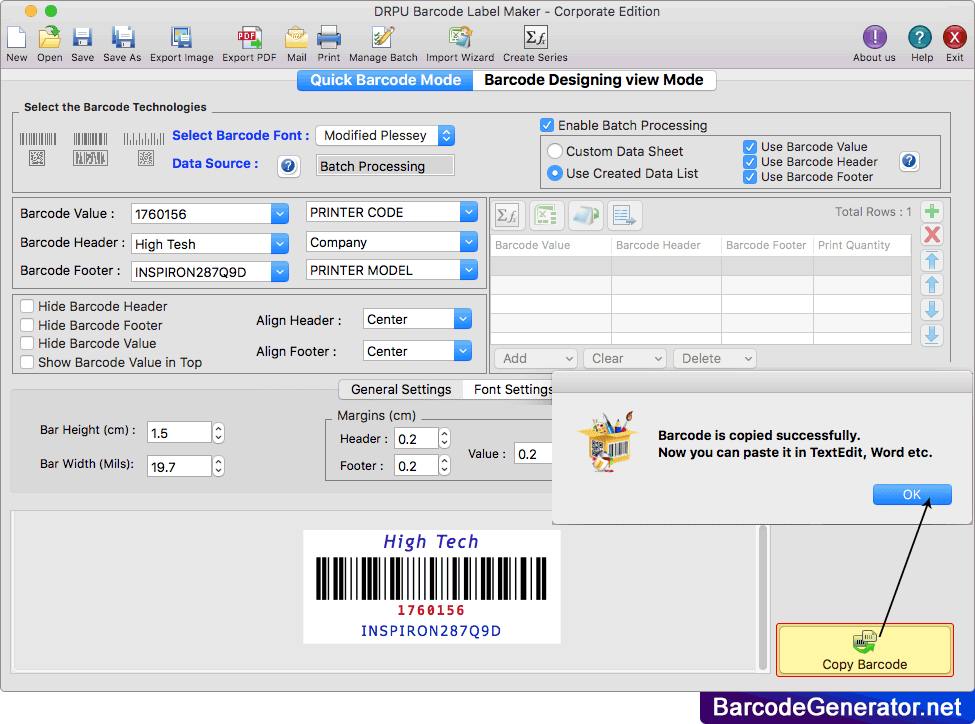Image resolution: width=975 pixels, height=724 pixels.
Task: Open the Modified Plessey barcode font dropdown
Action: coord(446,136)
